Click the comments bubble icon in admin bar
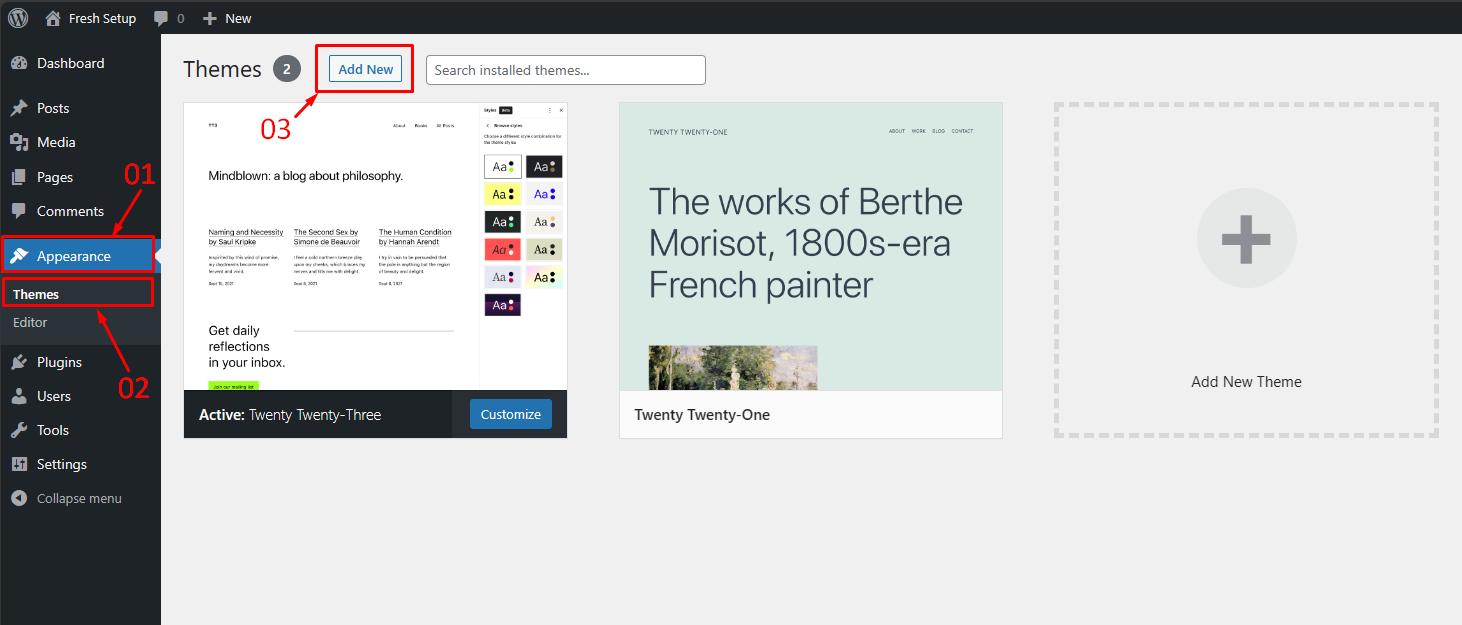 tap(161, 18)
